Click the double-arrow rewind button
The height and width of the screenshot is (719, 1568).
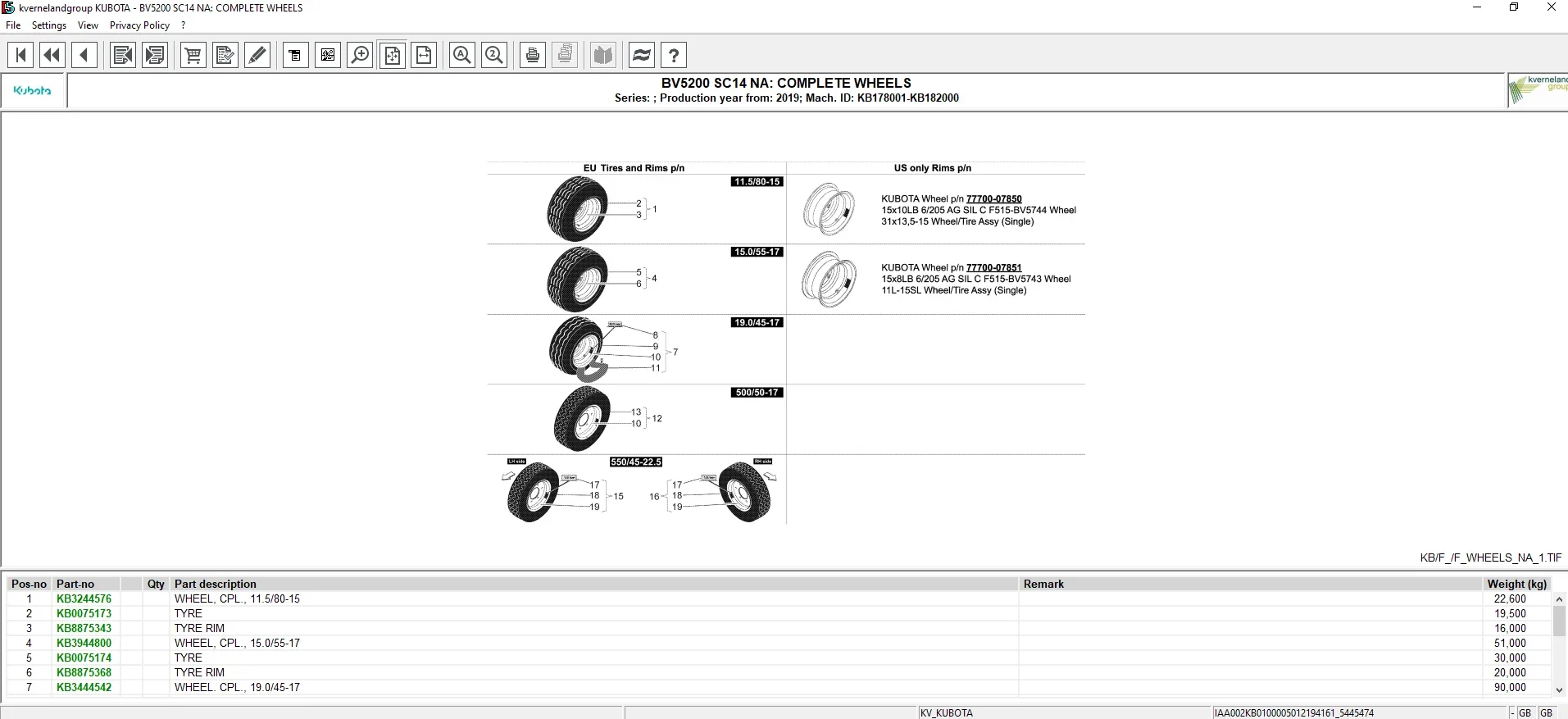click(52, 55)
